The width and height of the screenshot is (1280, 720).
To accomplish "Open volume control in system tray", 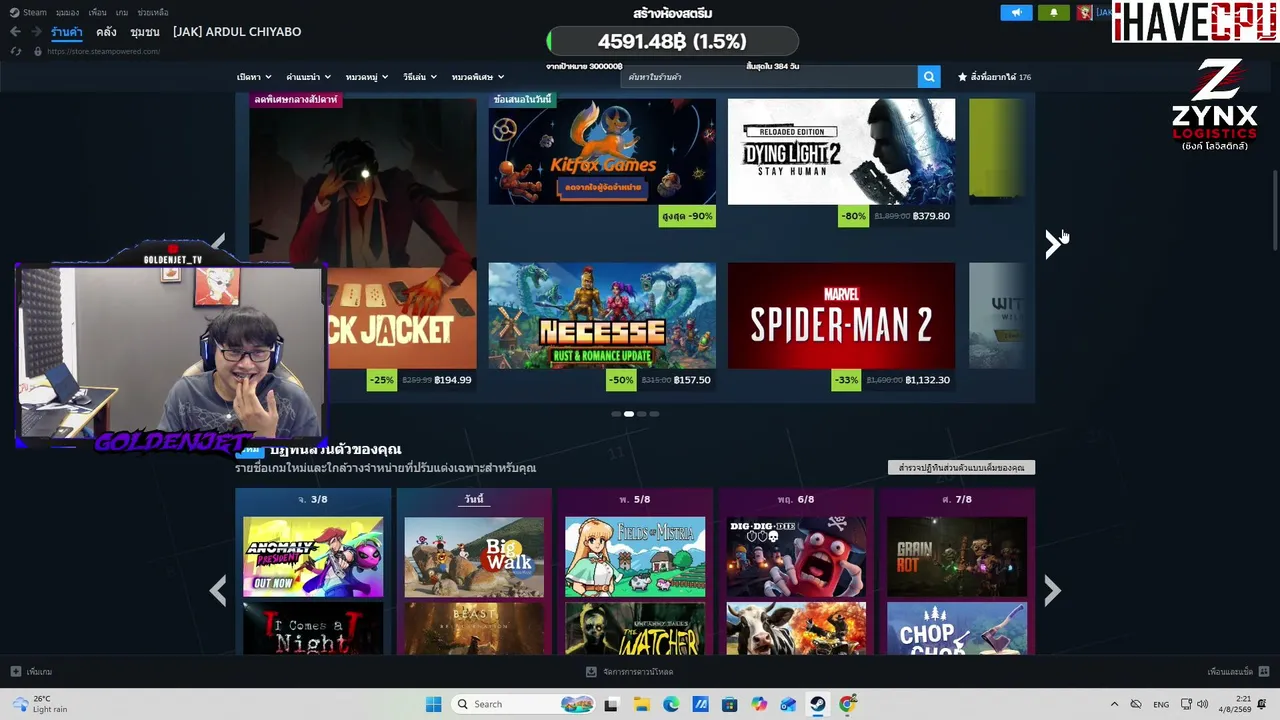I will (1202, 704).
